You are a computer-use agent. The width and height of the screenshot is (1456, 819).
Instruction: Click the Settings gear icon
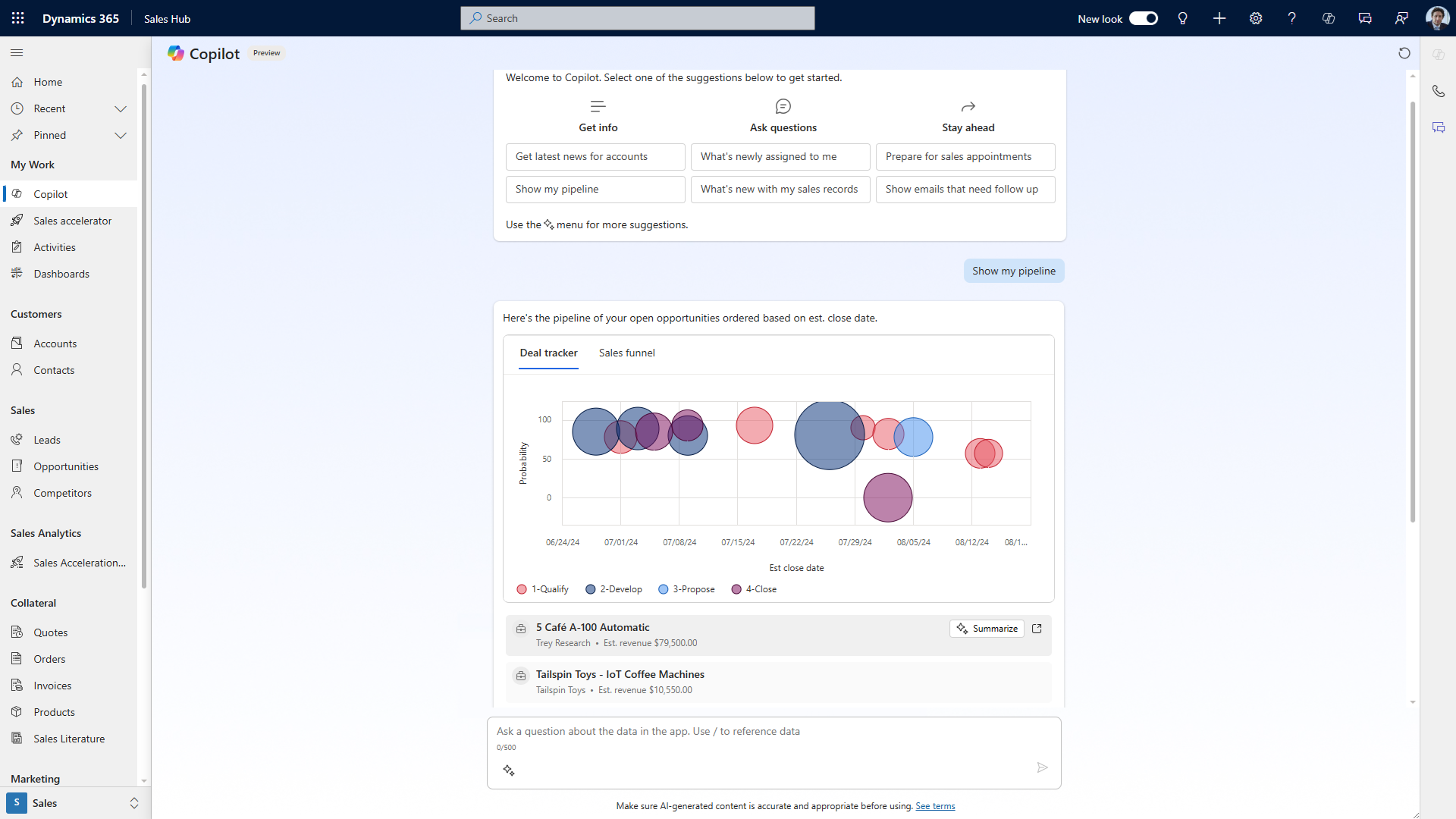click(1255, 18)
